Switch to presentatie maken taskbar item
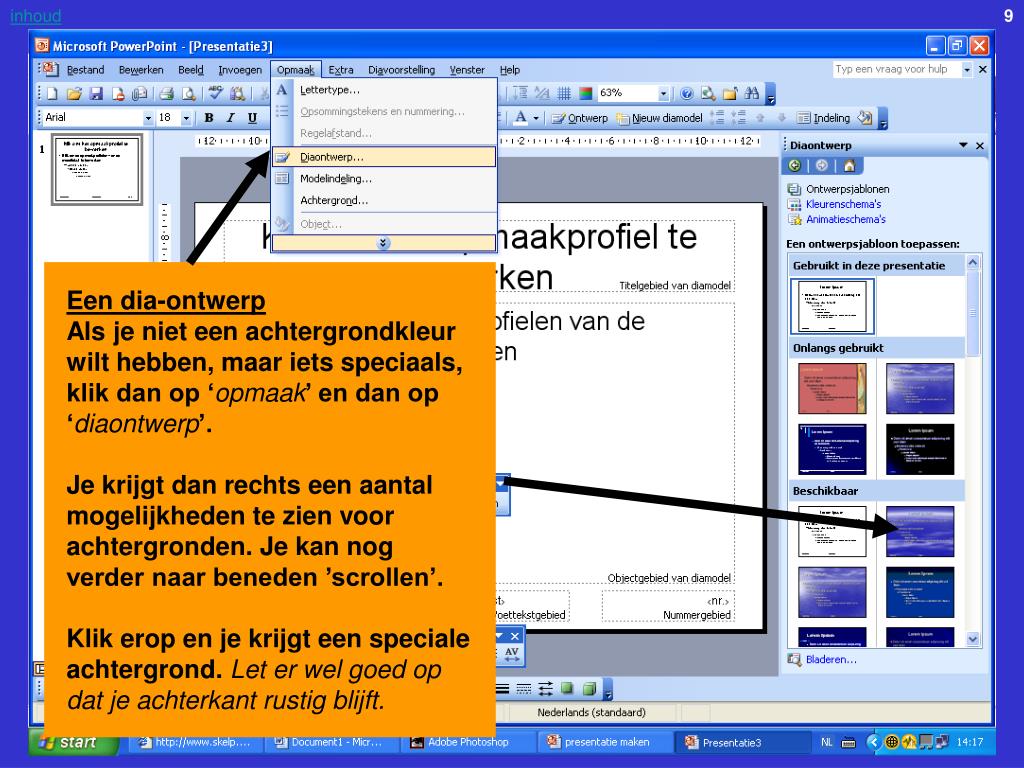Viewport: 1024px width, 768px height. (x=604, y=743)
